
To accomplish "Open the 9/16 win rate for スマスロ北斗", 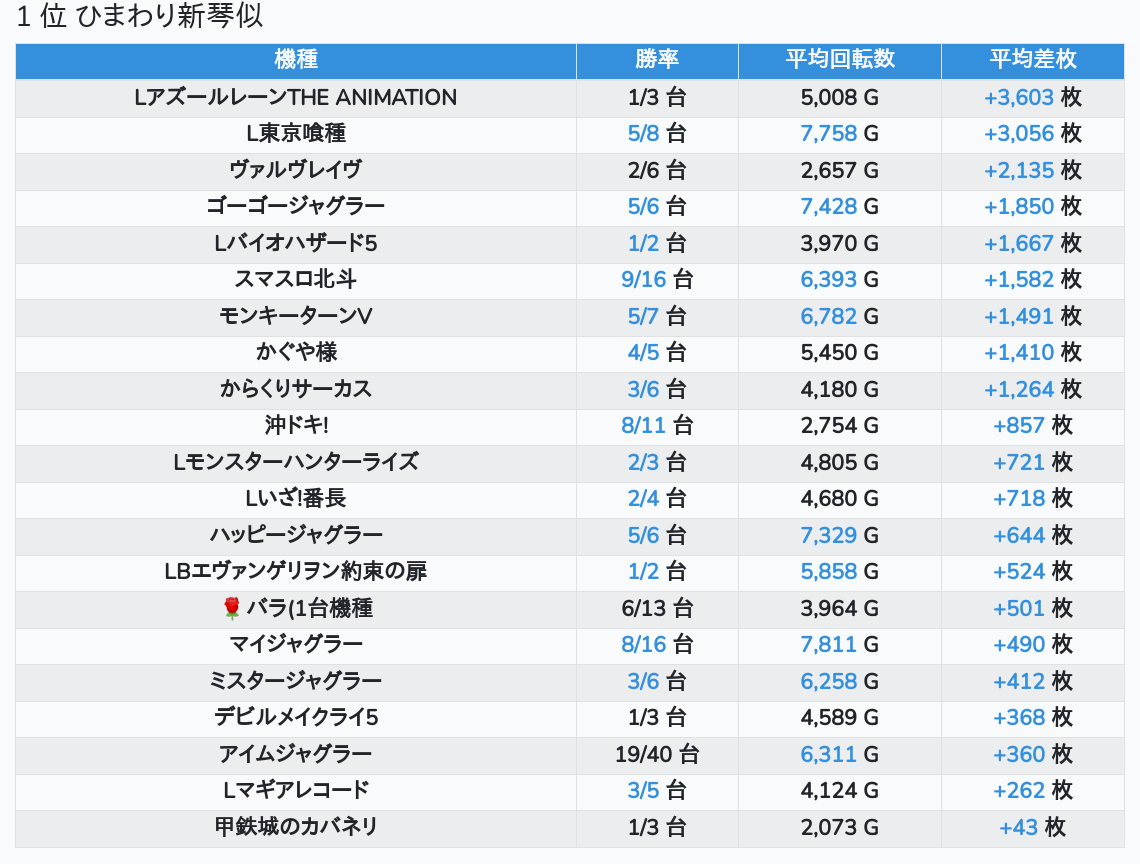I will [644, 279].
